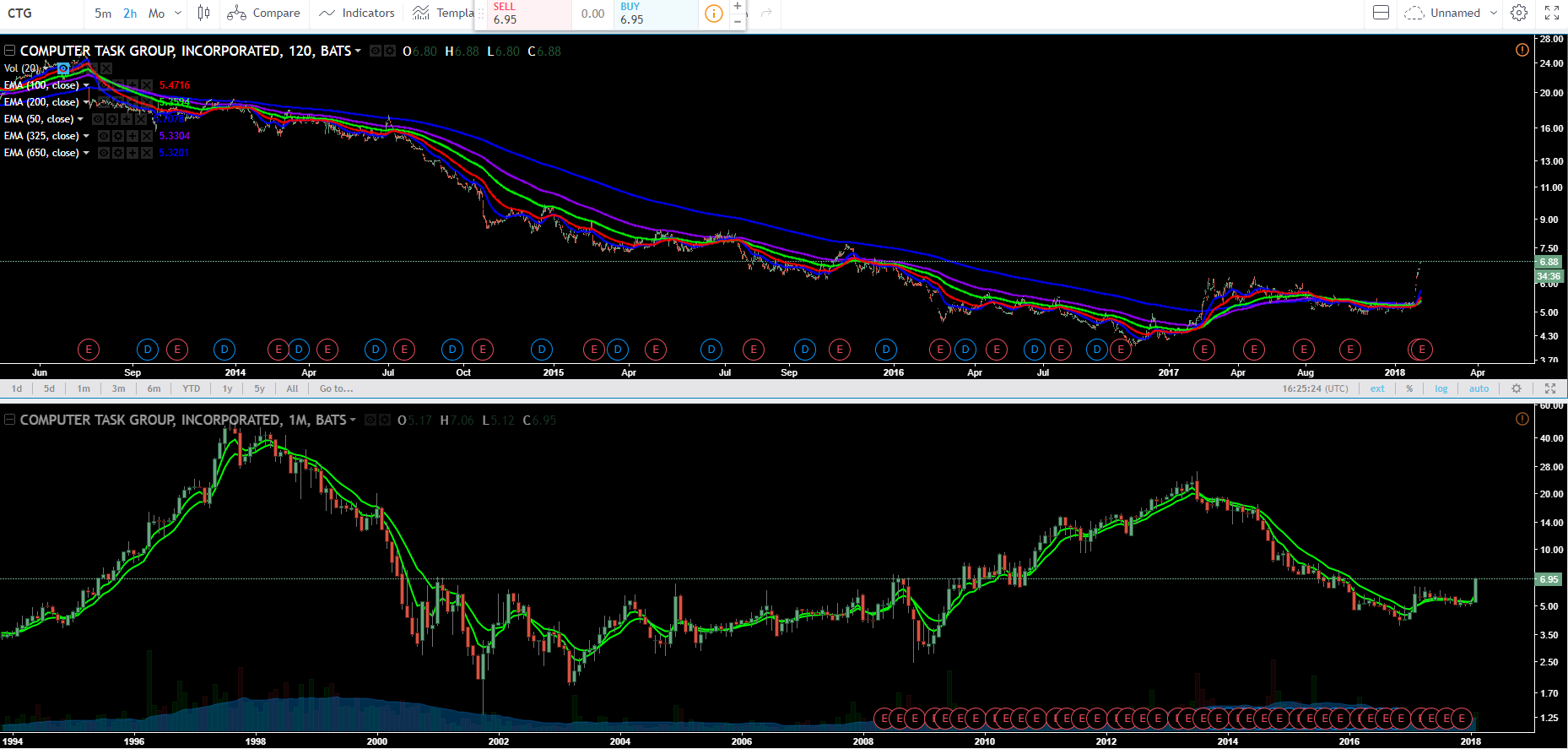Remove the EMA 650 indicator
Screen dimensions: 1568x749
click(x=147, y=153)
